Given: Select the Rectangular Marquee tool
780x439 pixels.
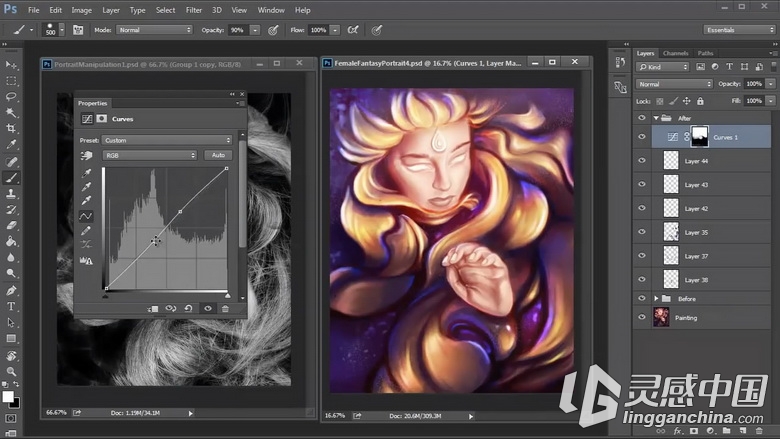Looking at the screenshot, I should coord(11,81).
